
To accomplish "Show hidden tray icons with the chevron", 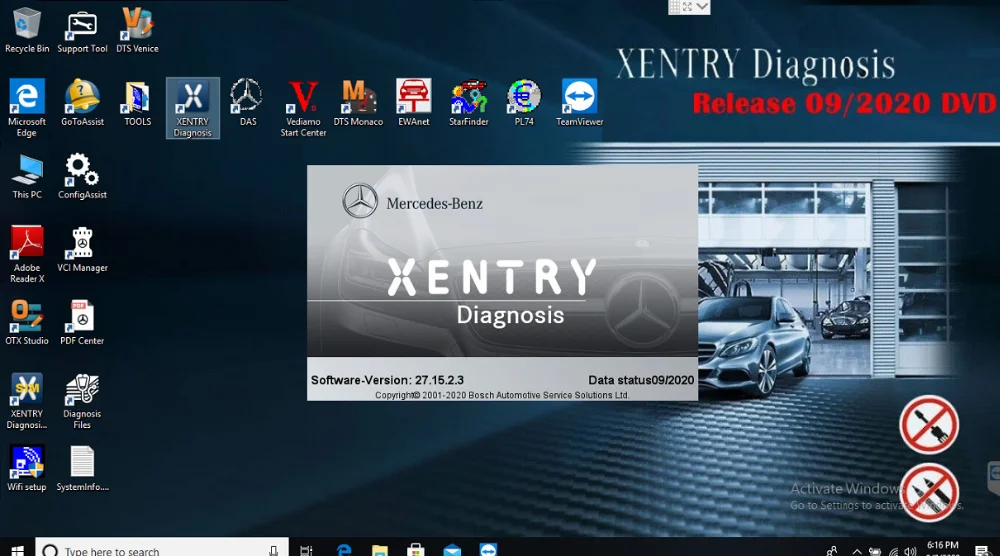I will click(x=857, y=552).
